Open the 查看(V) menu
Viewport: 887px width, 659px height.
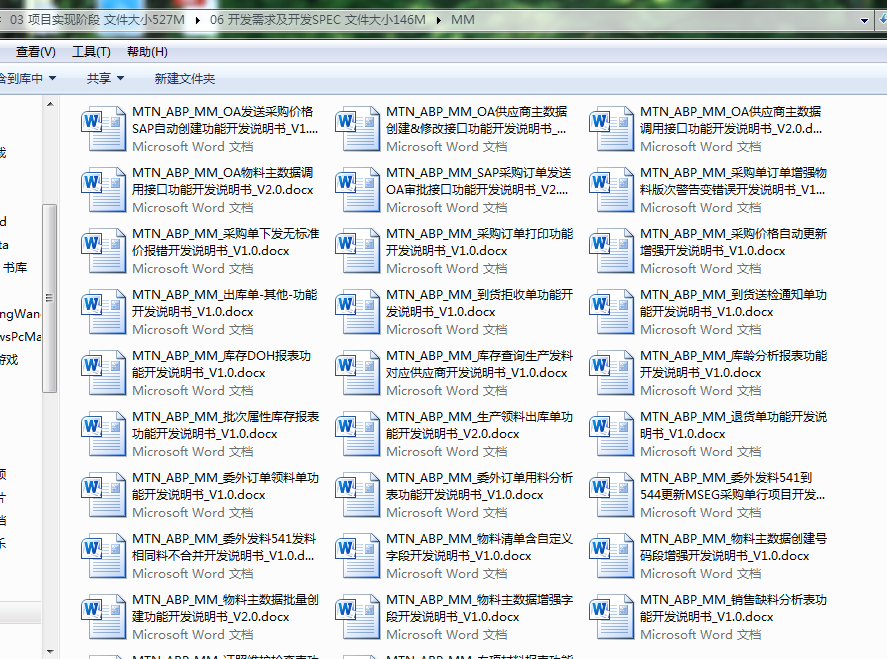(x=36, y=52)
